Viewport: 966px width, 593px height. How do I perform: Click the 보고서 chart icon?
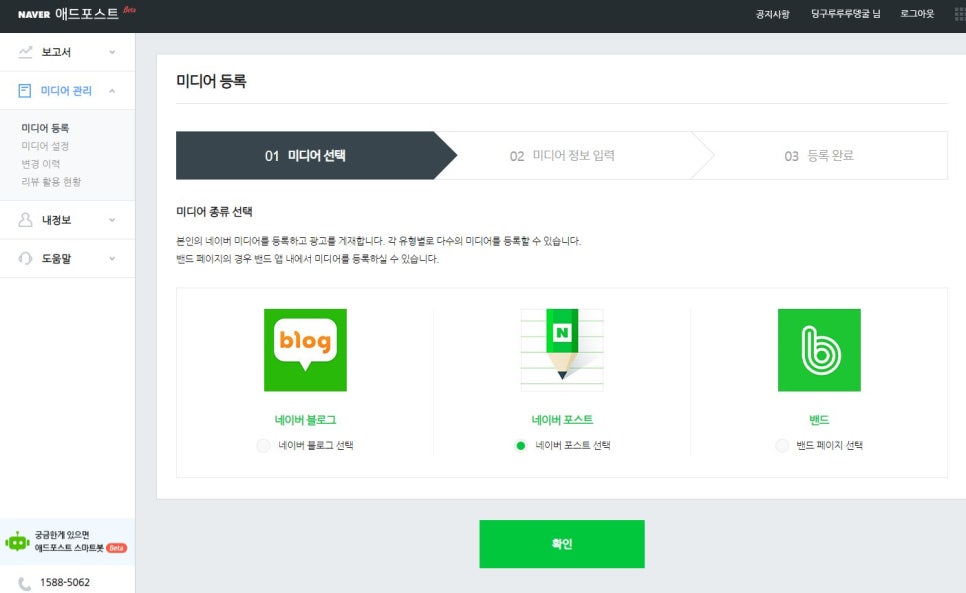[25, 52]
